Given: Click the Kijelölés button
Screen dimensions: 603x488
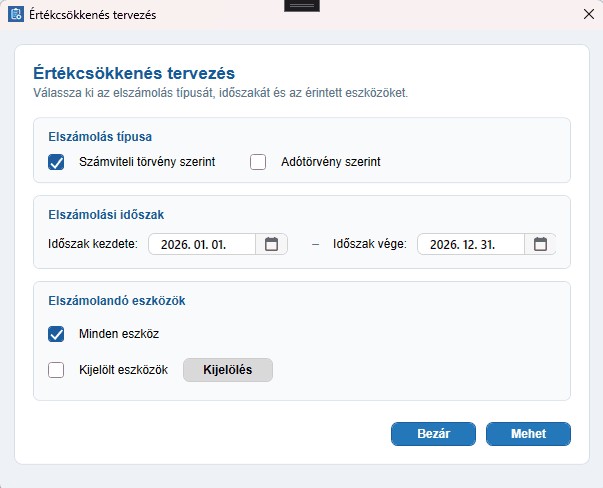Looking at the screenshot, I should 228,370.
